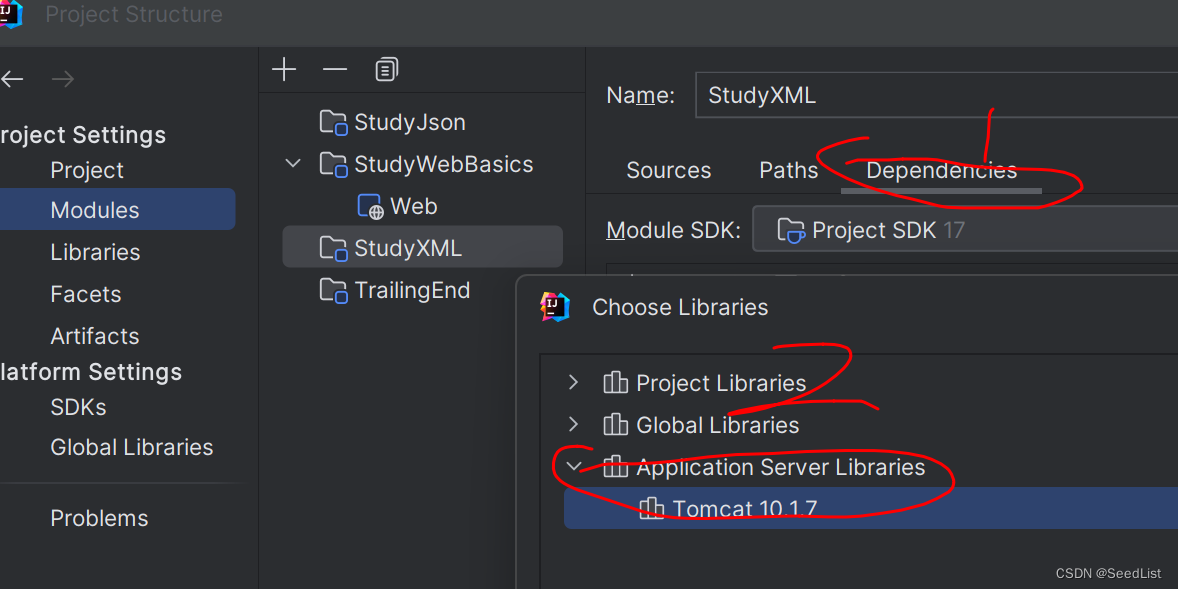Viewport: 1178px width, 589px height.
Task: Expand the Global Libraries node
Action: pyautogui.click(x=574, y=425)
